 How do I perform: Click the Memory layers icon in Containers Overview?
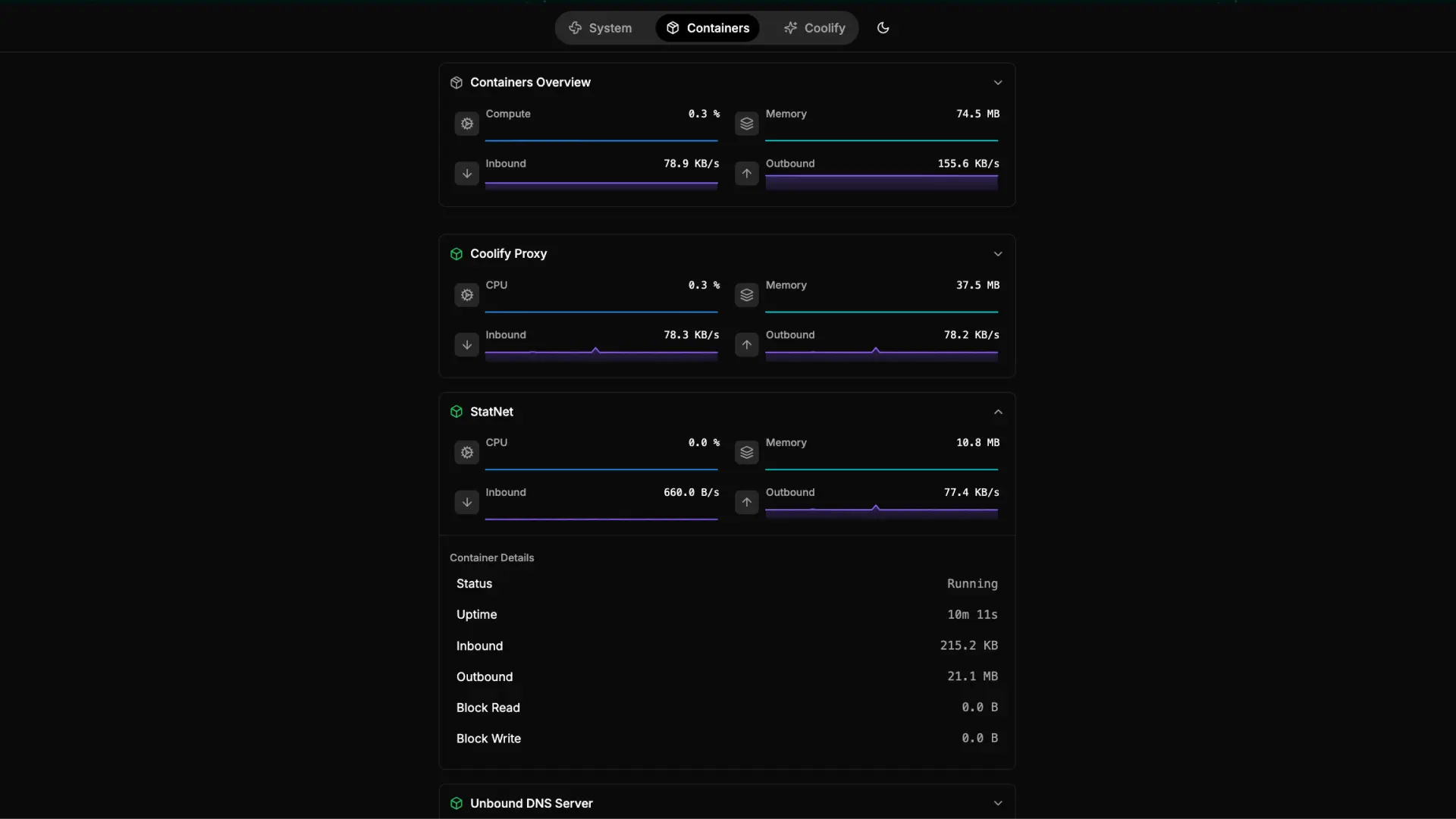click(x=746, y=124)
